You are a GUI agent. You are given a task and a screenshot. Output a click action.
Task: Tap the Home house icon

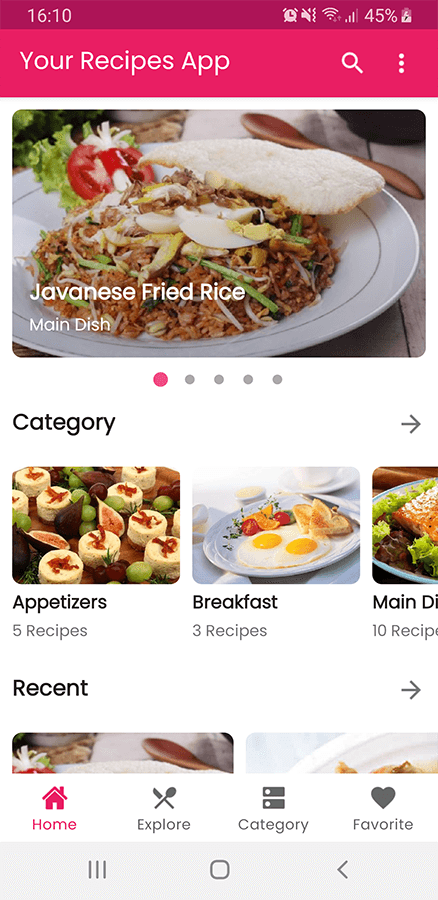point(55,798)
